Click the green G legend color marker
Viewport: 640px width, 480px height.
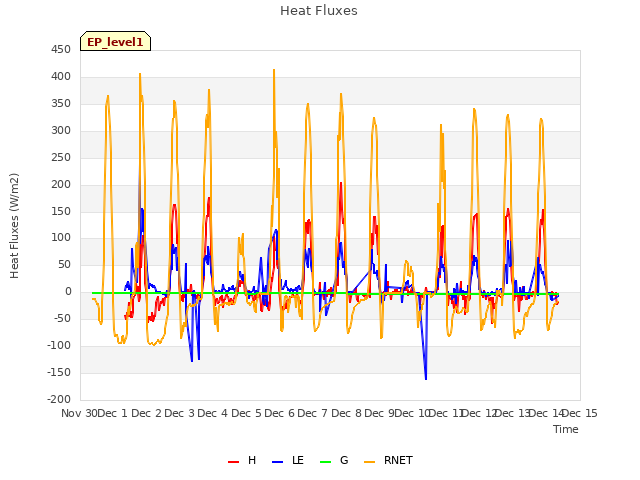point(326,462)
